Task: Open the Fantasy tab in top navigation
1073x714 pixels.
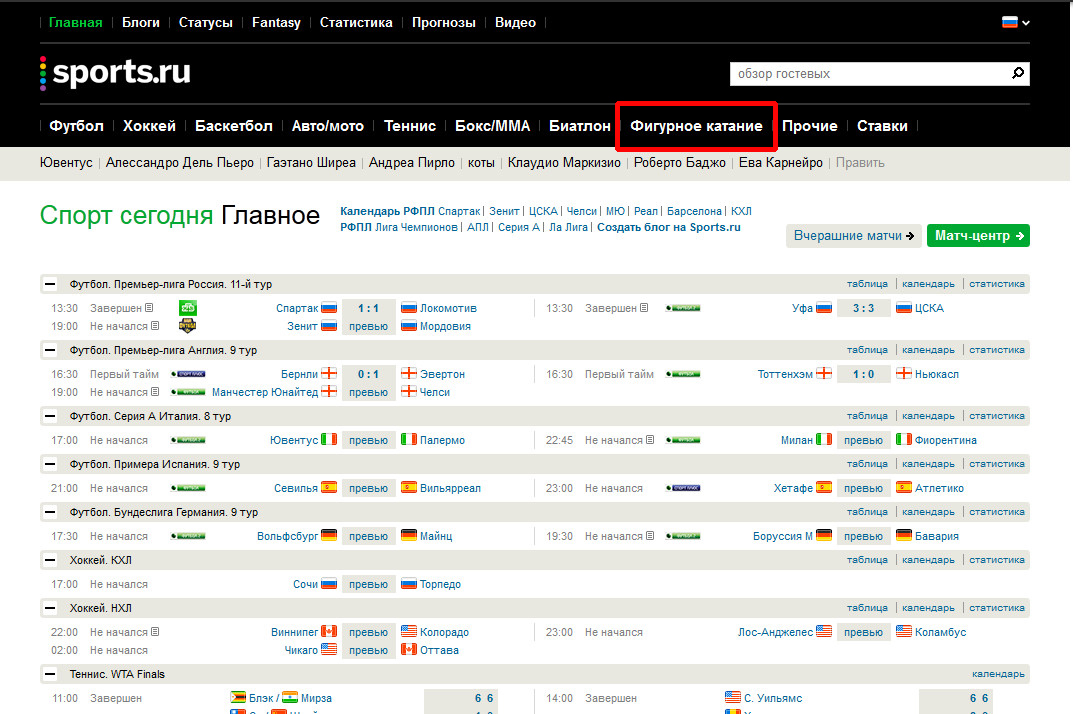Action: click(x=276, y=22)
